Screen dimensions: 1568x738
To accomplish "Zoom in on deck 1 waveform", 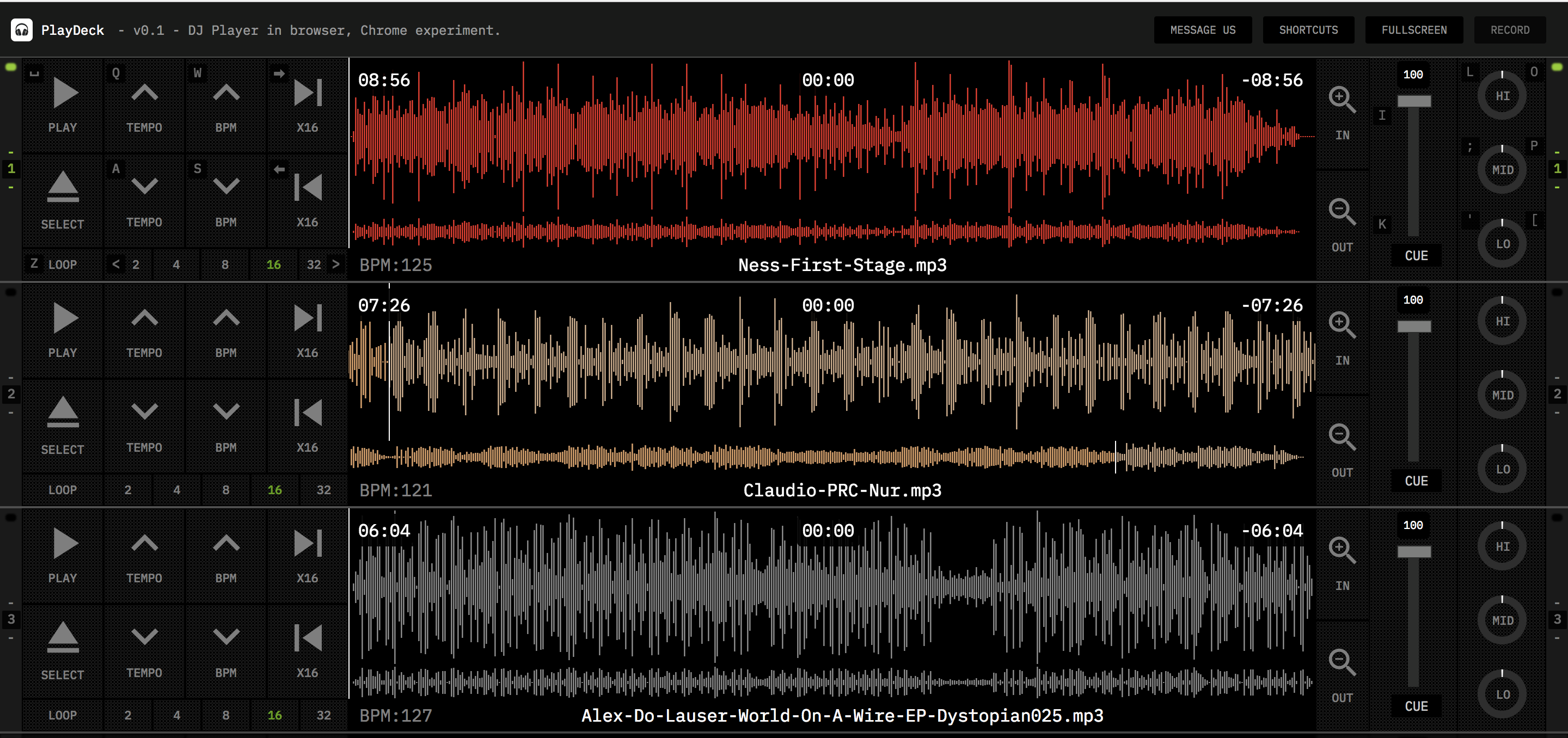I will click(x=1342, y=99).
